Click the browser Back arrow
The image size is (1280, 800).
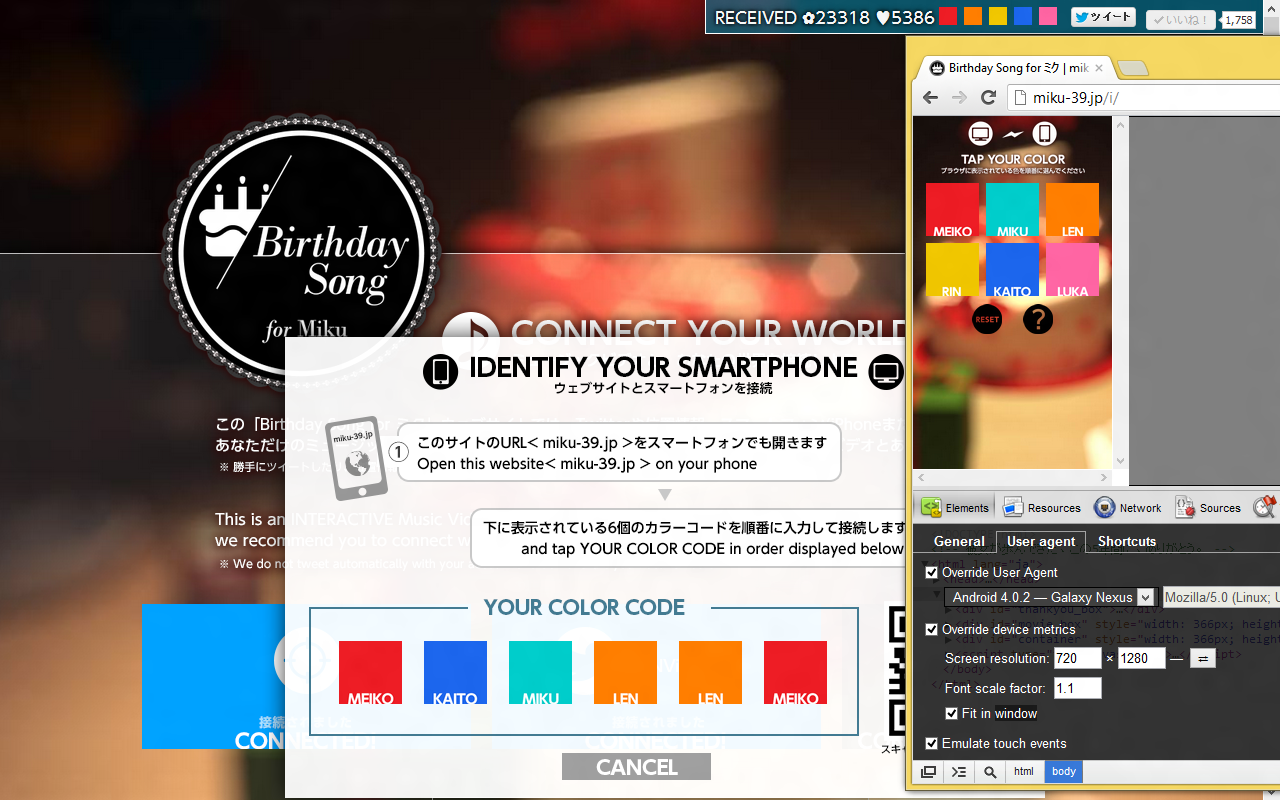coord(930,97)
